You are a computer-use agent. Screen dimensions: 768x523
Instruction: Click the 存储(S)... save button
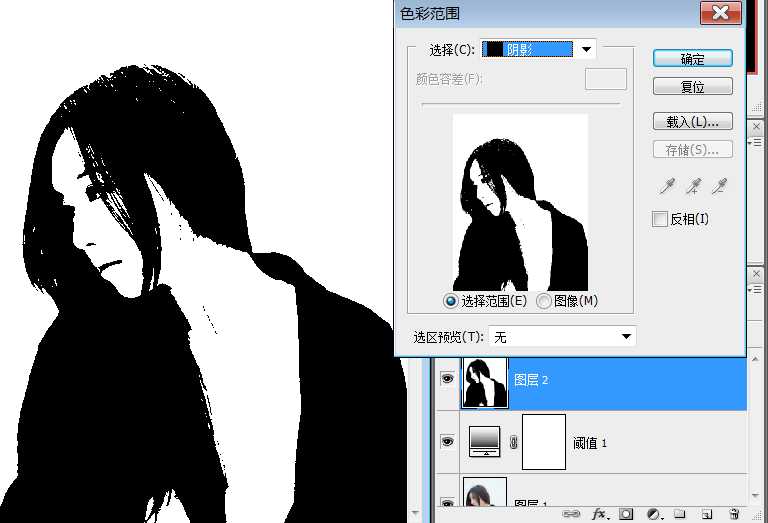click(693, 149)
